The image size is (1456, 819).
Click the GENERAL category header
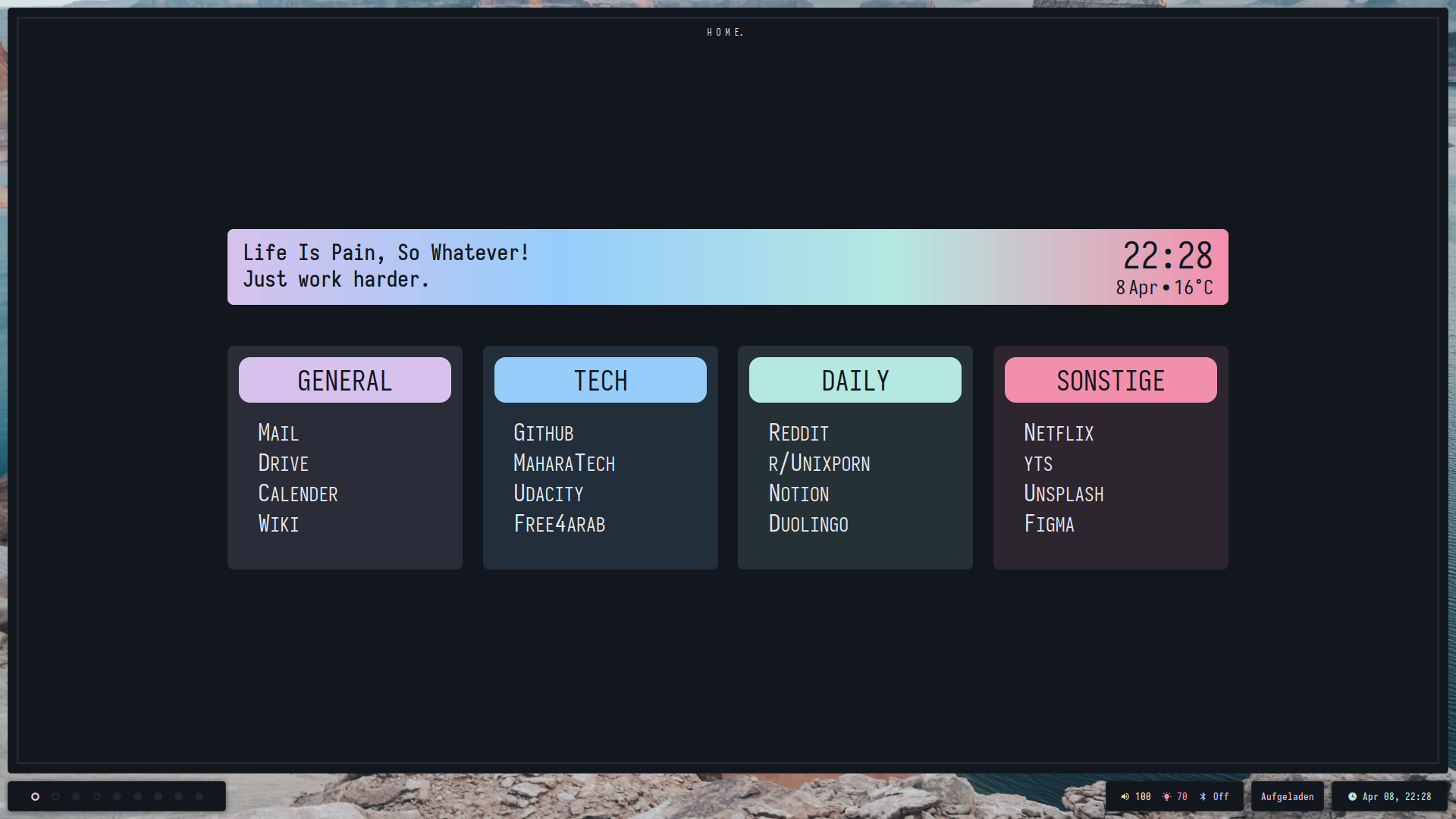point(345,380)
